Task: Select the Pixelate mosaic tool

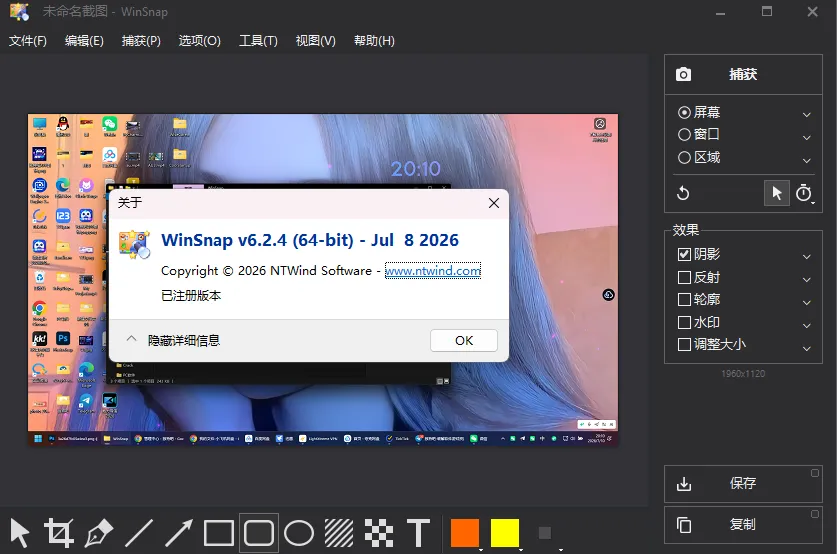Action: [379, 533]
